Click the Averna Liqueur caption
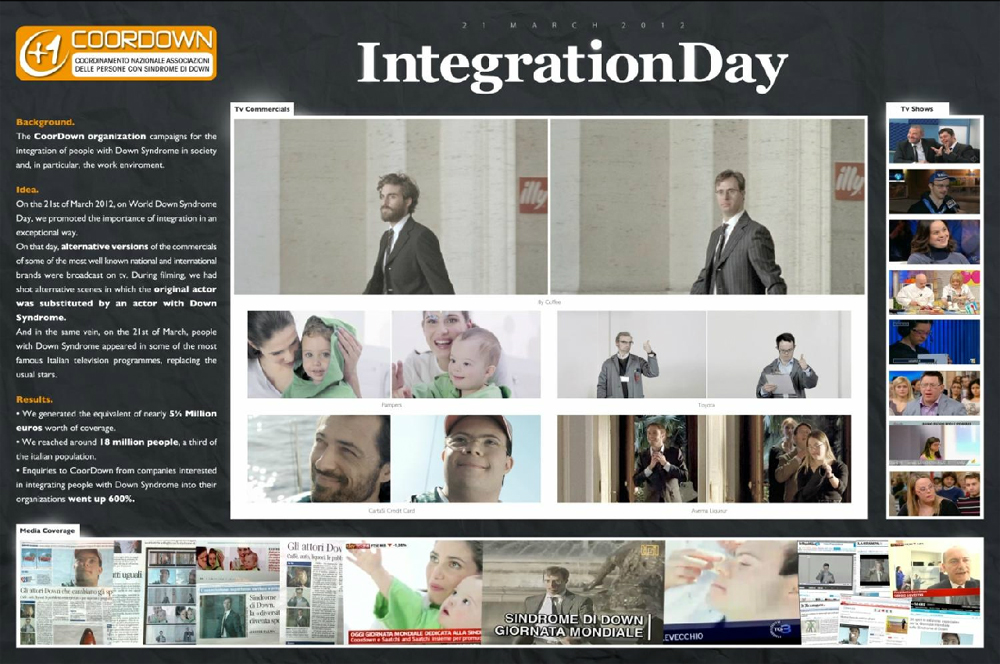The height and width of the screenshot is (664, 1000). click(709, 511)
